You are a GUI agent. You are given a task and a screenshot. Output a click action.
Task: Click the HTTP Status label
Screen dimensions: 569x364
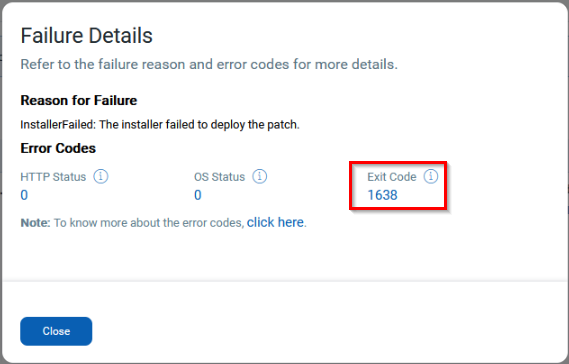point(53,177)
